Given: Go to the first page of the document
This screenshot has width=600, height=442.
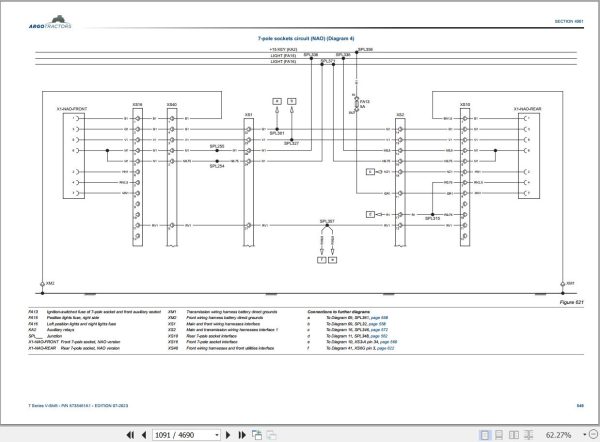Looking at the screenshot, I should coord(130,435).
